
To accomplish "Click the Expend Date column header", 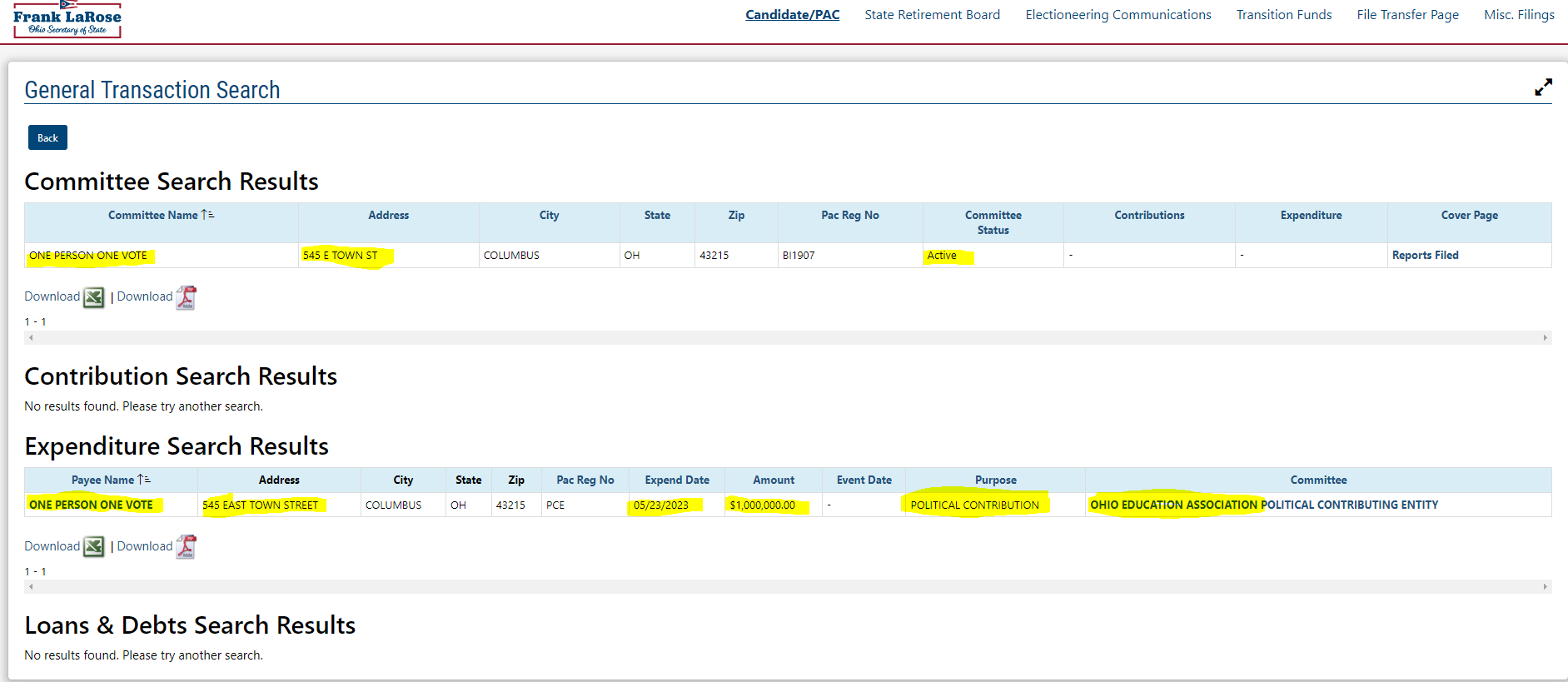I will click(677, 480).
